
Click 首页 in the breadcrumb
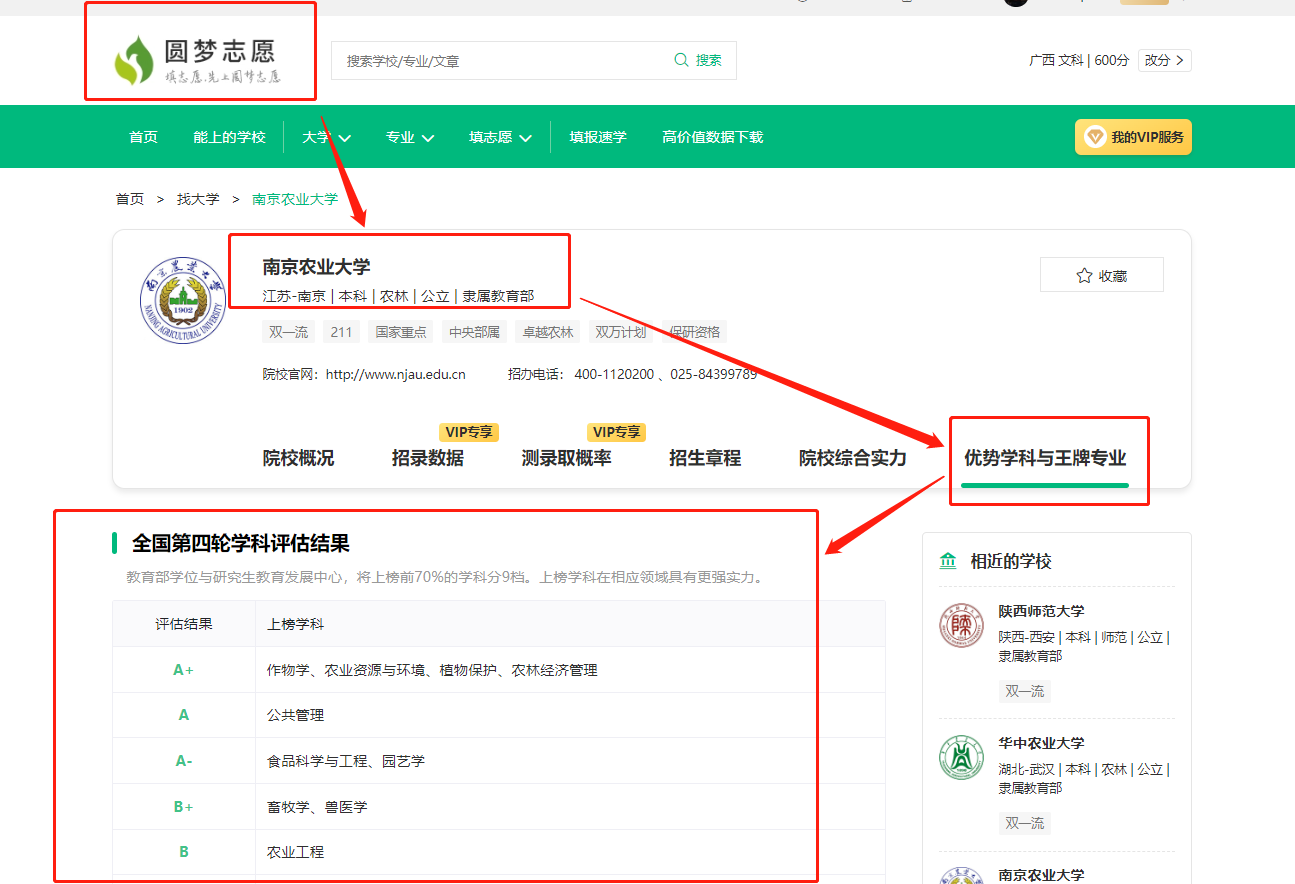130,199
